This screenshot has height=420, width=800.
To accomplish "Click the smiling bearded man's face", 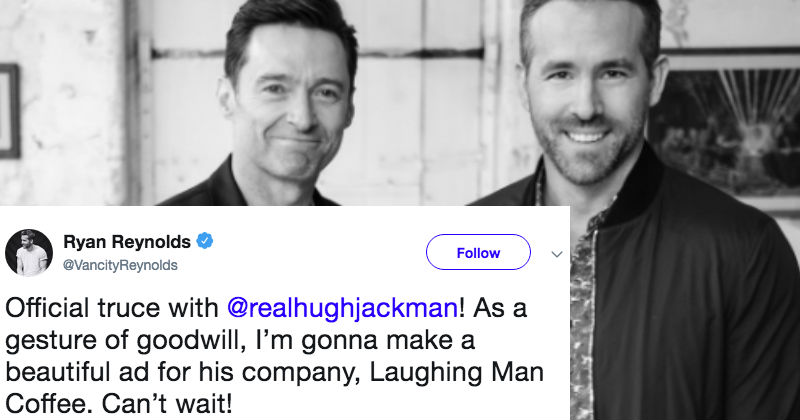I will pos(587,97).
